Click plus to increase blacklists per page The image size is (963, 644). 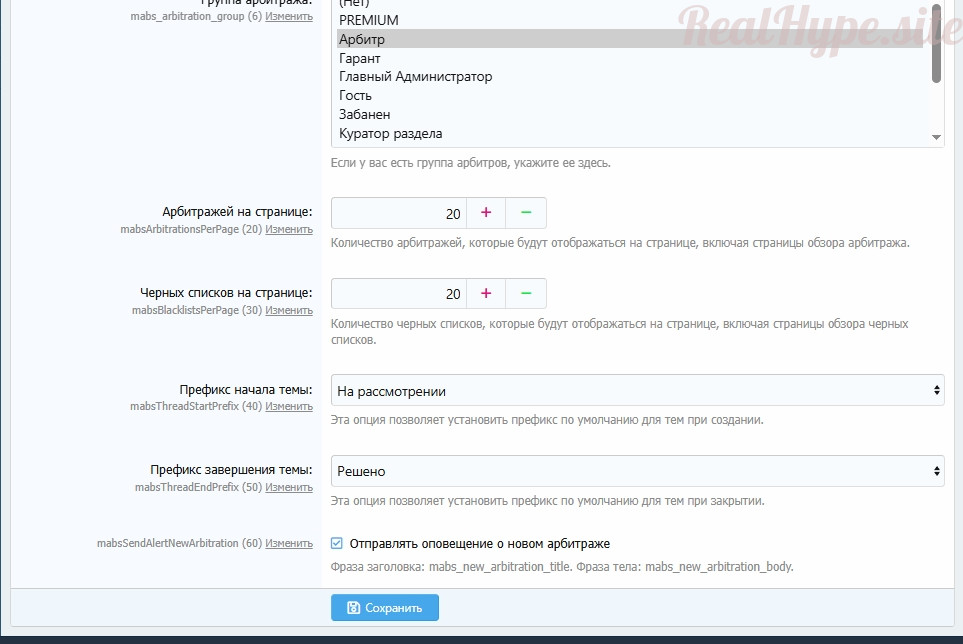(486, 294)
